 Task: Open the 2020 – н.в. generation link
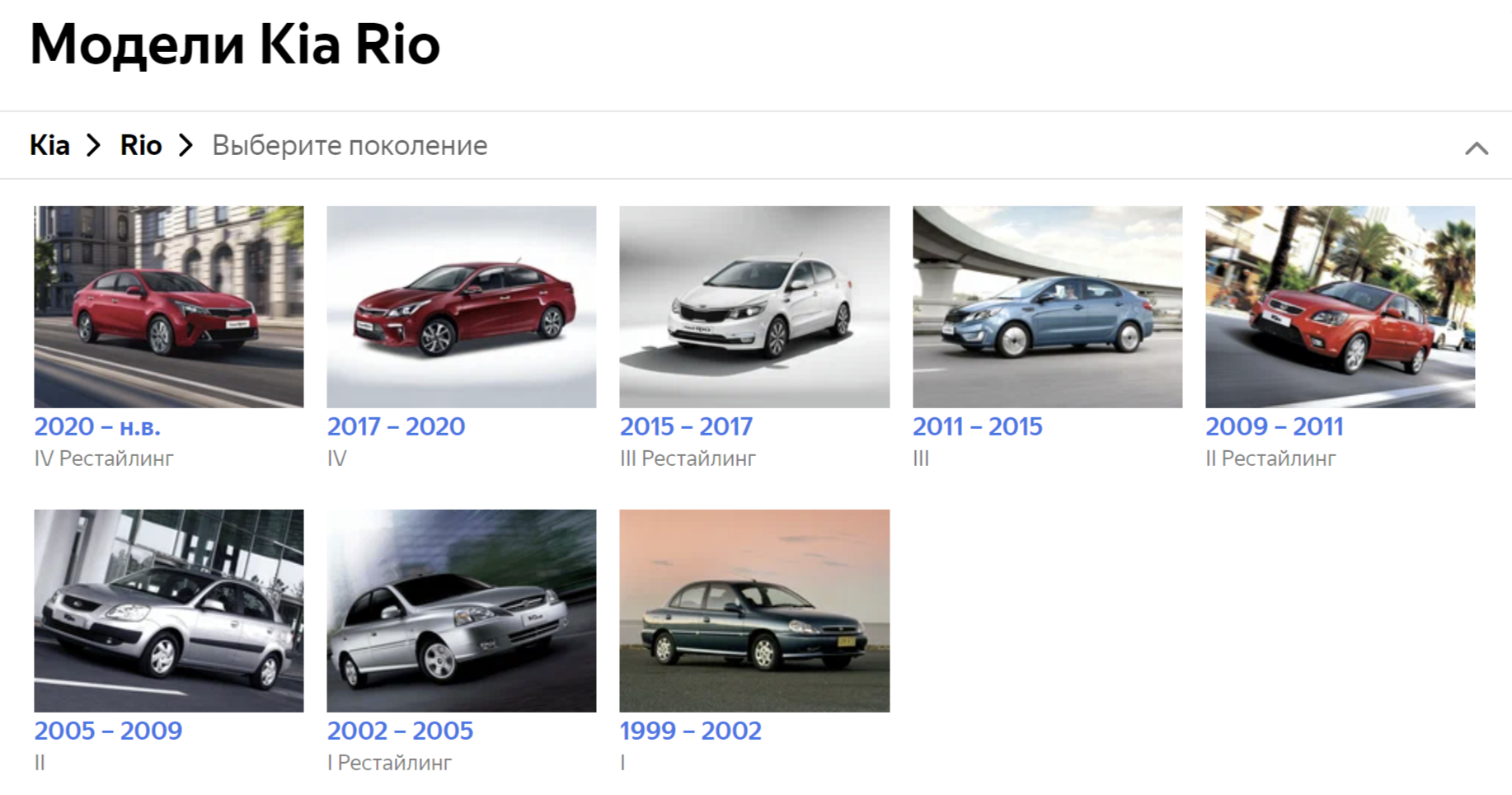[97, 426]
